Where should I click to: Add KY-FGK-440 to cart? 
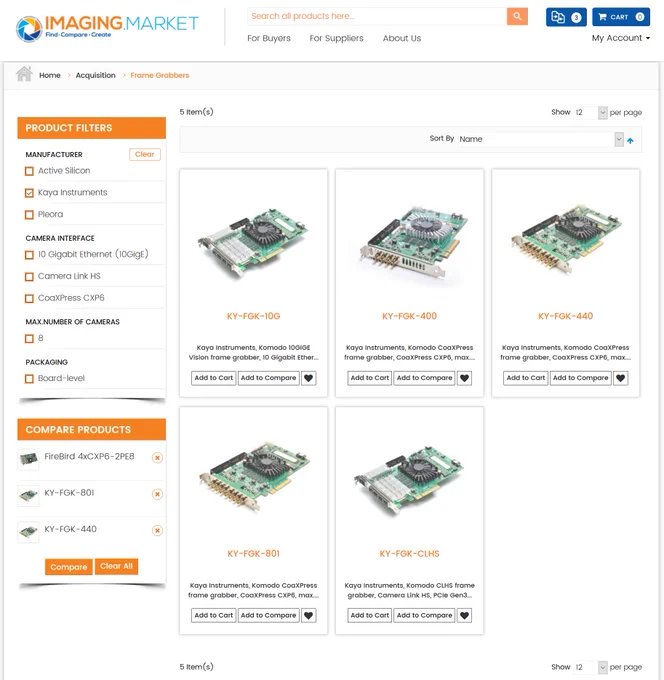coord(526,378)
